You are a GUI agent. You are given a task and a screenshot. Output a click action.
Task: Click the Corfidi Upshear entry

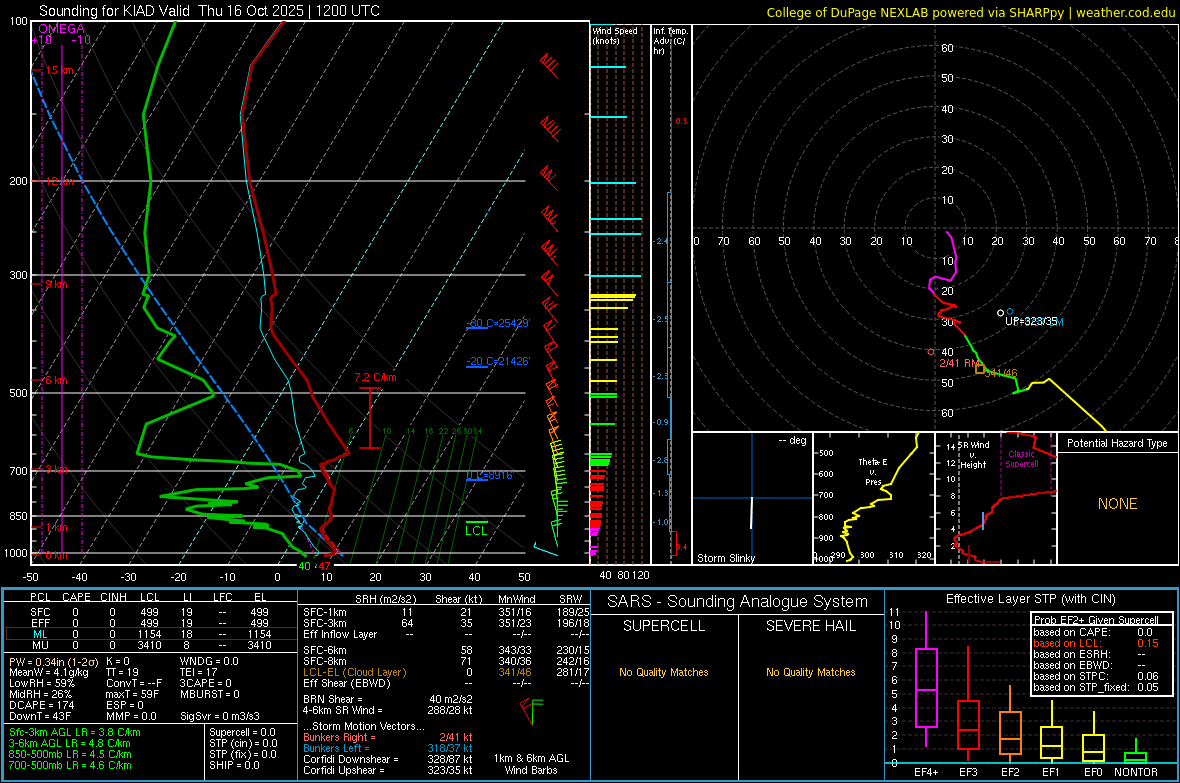[x=388, y=770]
